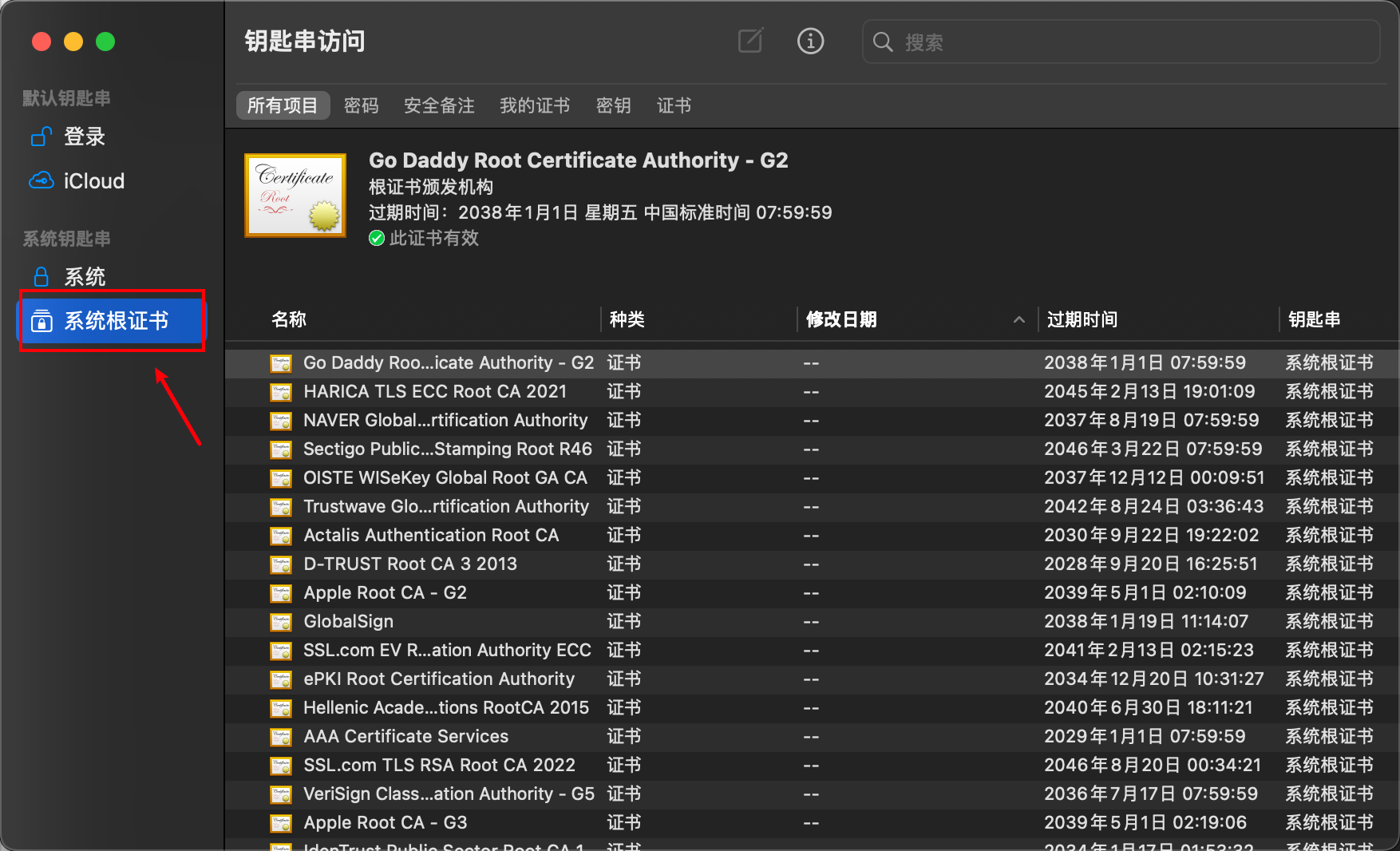1400x851 pixels.
Task: Click the lock icon next to 系统
Action: pos(42,277)
